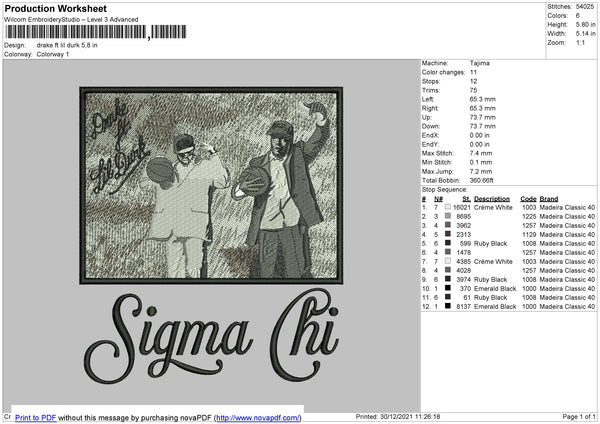600x424 pixels.
Task: Click the Left value 65.3 mm
Action: pos(483,99)
